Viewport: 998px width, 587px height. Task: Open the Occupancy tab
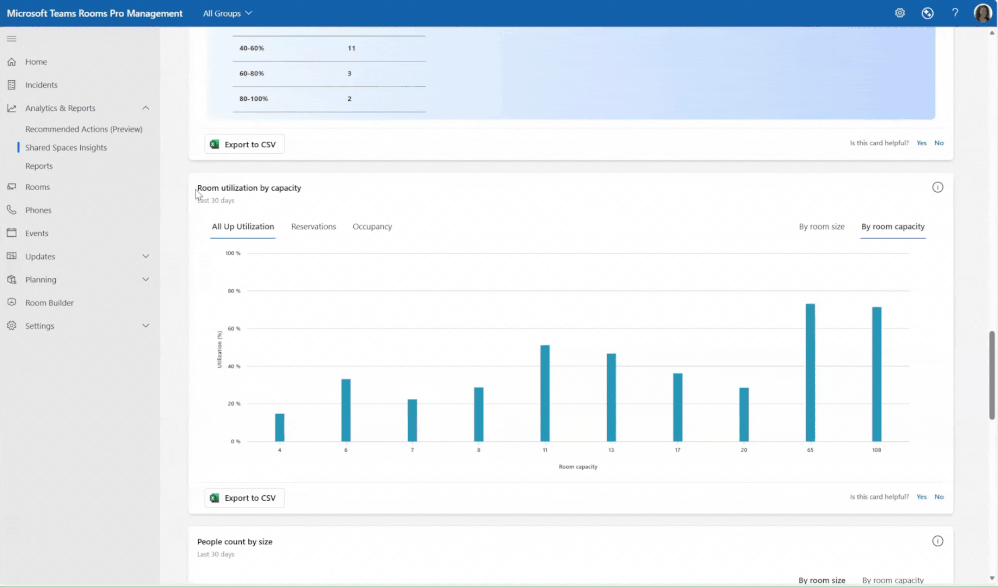(372, 226)
